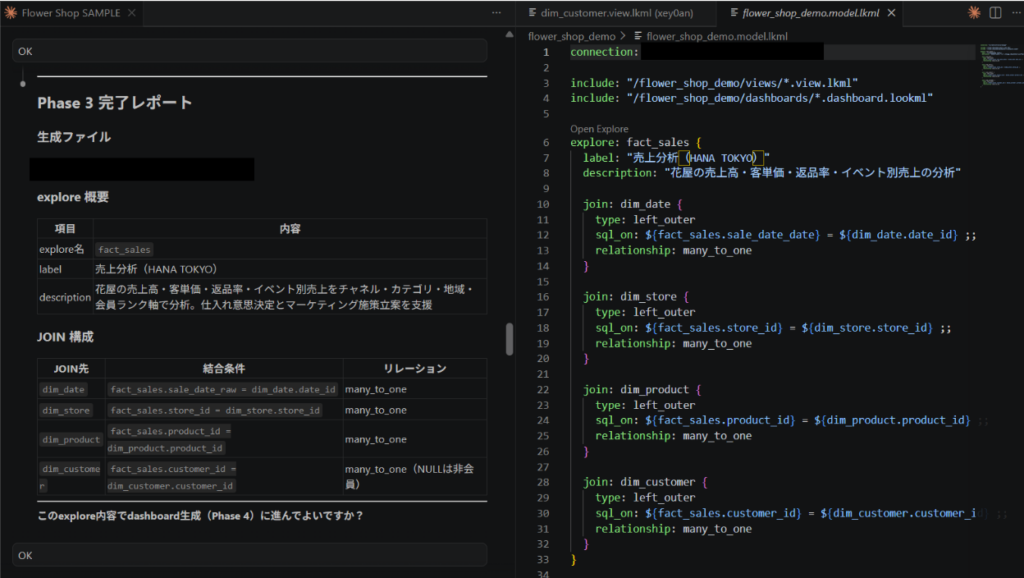Click the explore: fact_sales { line
Viewport: 1024px width, 578px height.
636,142
